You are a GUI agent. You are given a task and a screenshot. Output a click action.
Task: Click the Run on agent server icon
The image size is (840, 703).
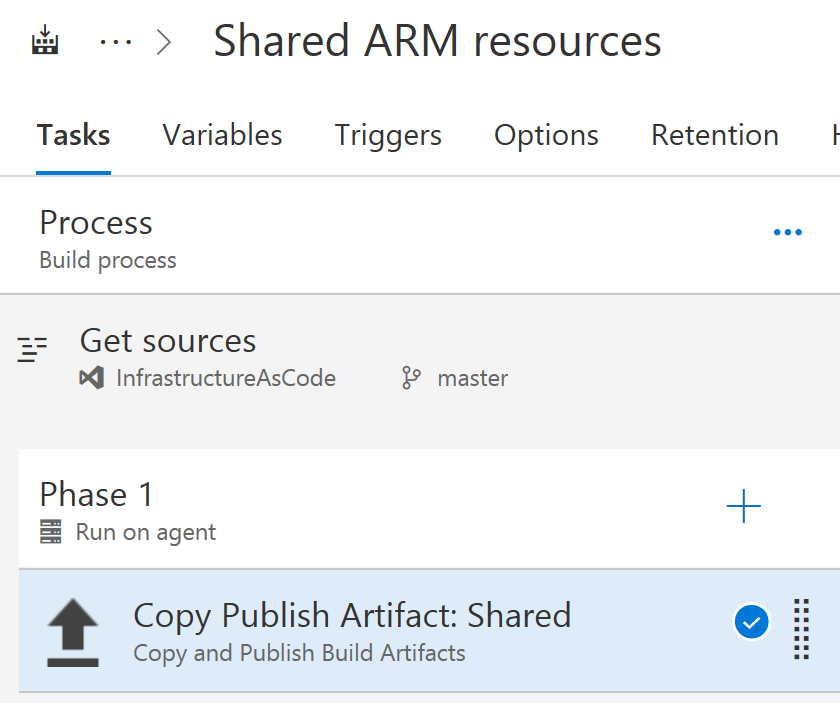tap(51, 532)
